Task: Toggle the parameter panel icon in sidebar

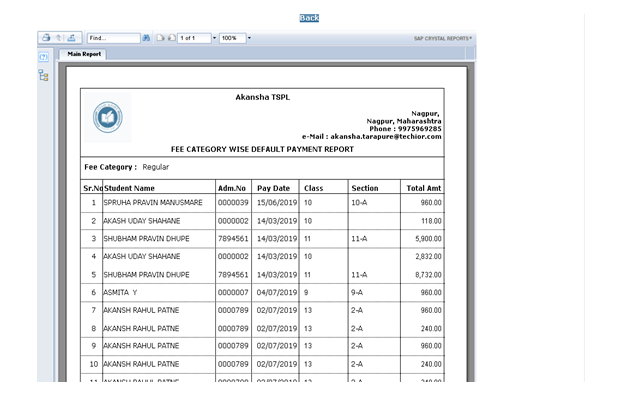Action: tap(44, 57)
